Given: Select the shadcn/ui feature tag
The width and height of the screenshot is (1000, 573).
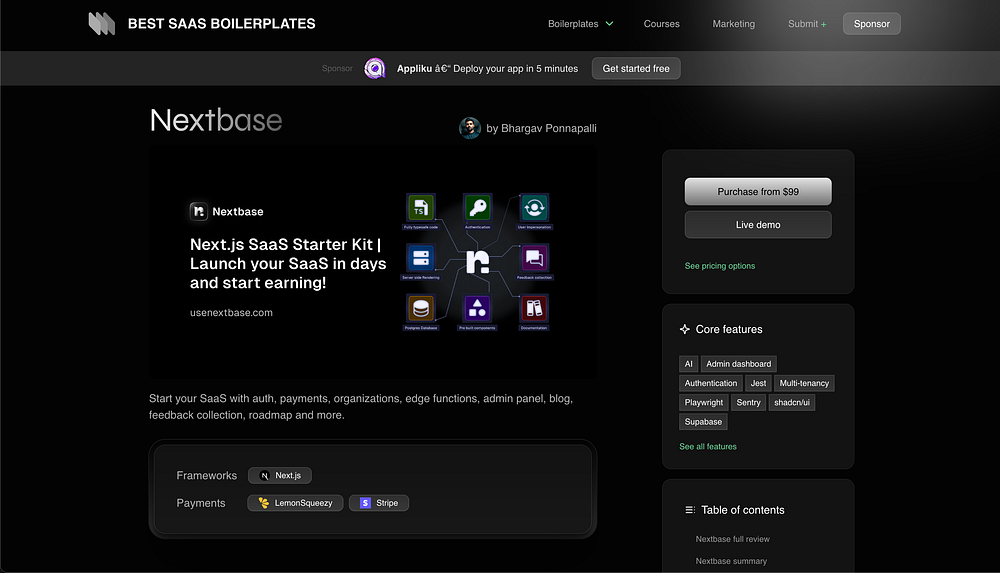Looking at the screenshot, I should pyautogui.click(x=791, y=402).
